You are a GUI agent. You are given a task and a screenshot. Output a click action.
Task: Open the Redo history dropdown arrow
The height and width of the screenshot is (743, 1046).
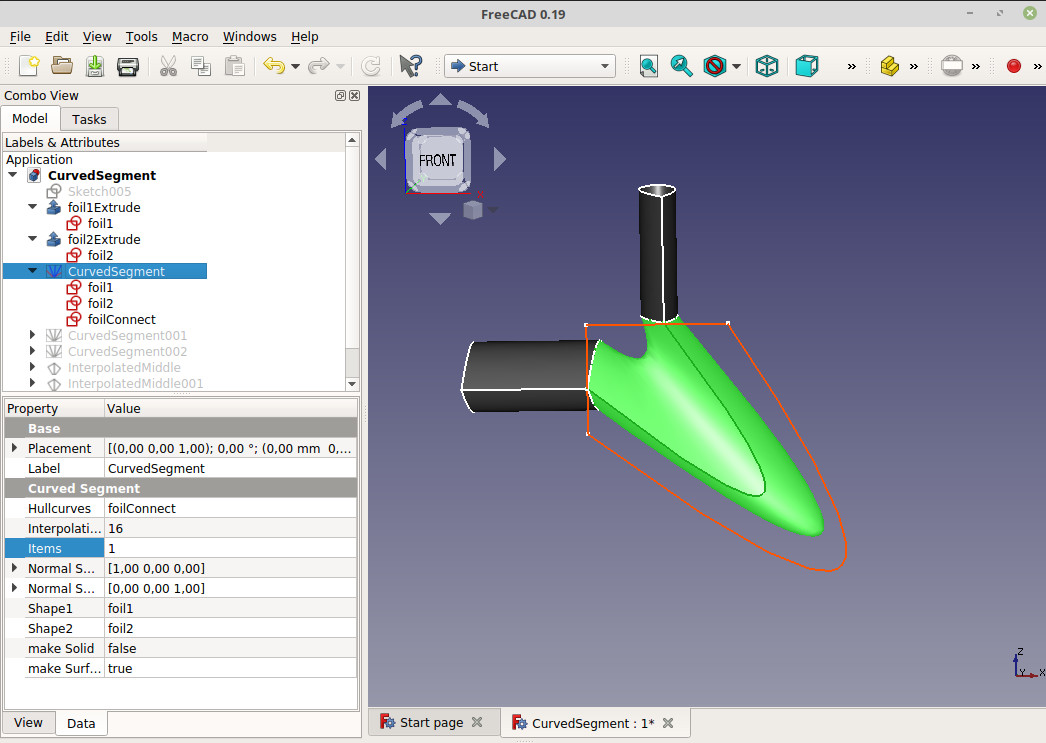tap(340, 67)
